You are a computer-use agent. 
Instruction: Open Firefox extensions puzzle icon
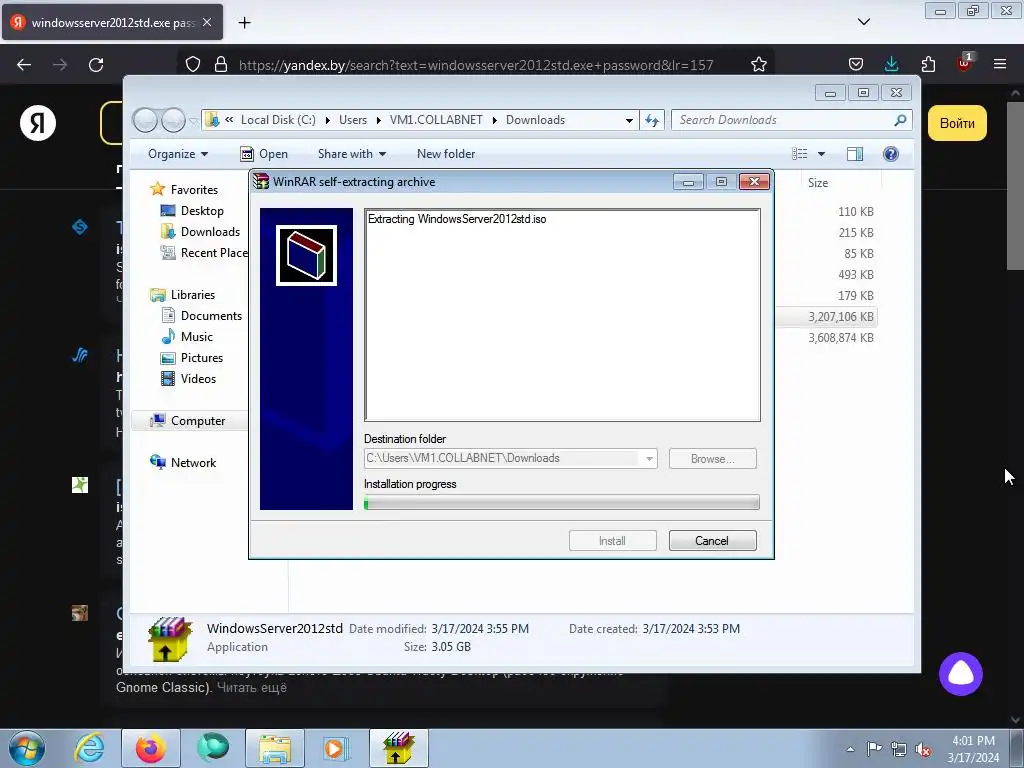(928, 64)
